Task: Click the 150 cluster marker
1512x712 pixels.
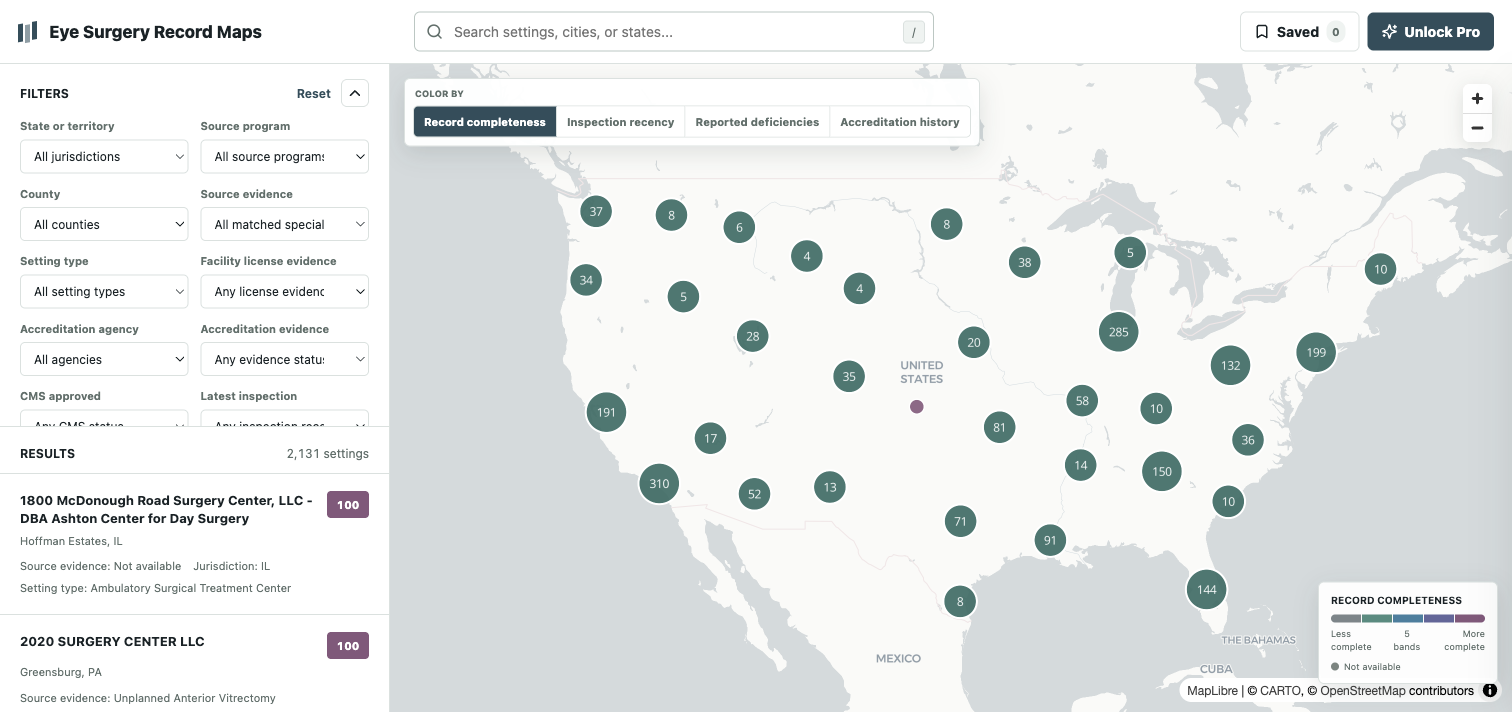Action: click(x=1162, y=471)
